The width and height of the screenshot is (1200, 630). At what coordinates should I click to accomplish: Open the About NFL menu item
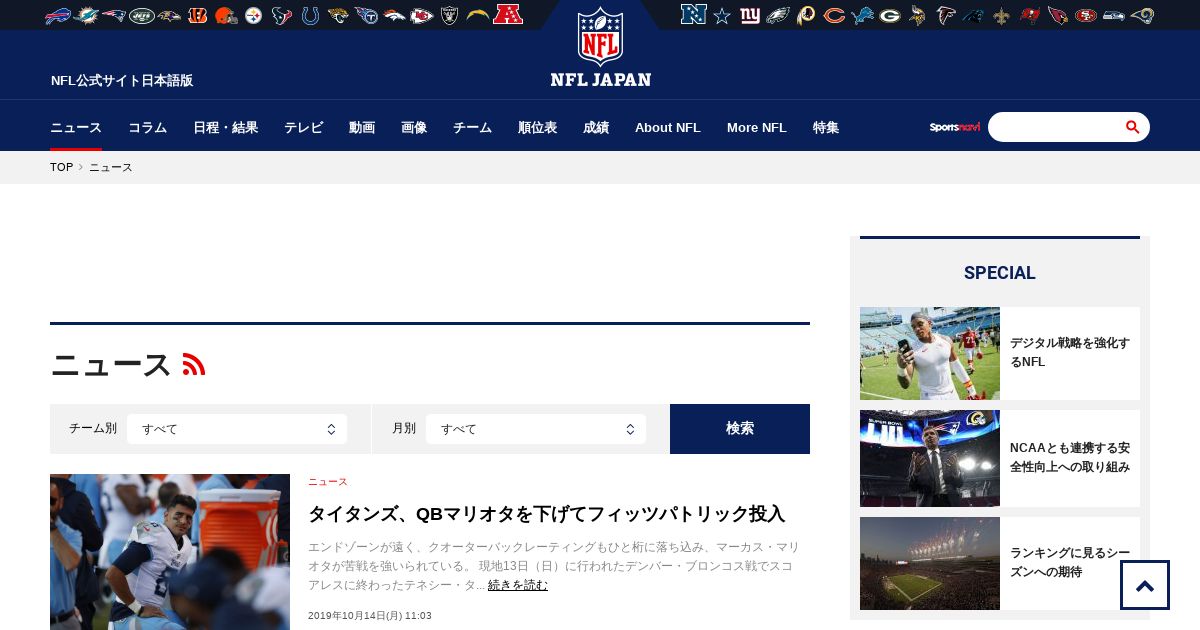coord(667,127)
